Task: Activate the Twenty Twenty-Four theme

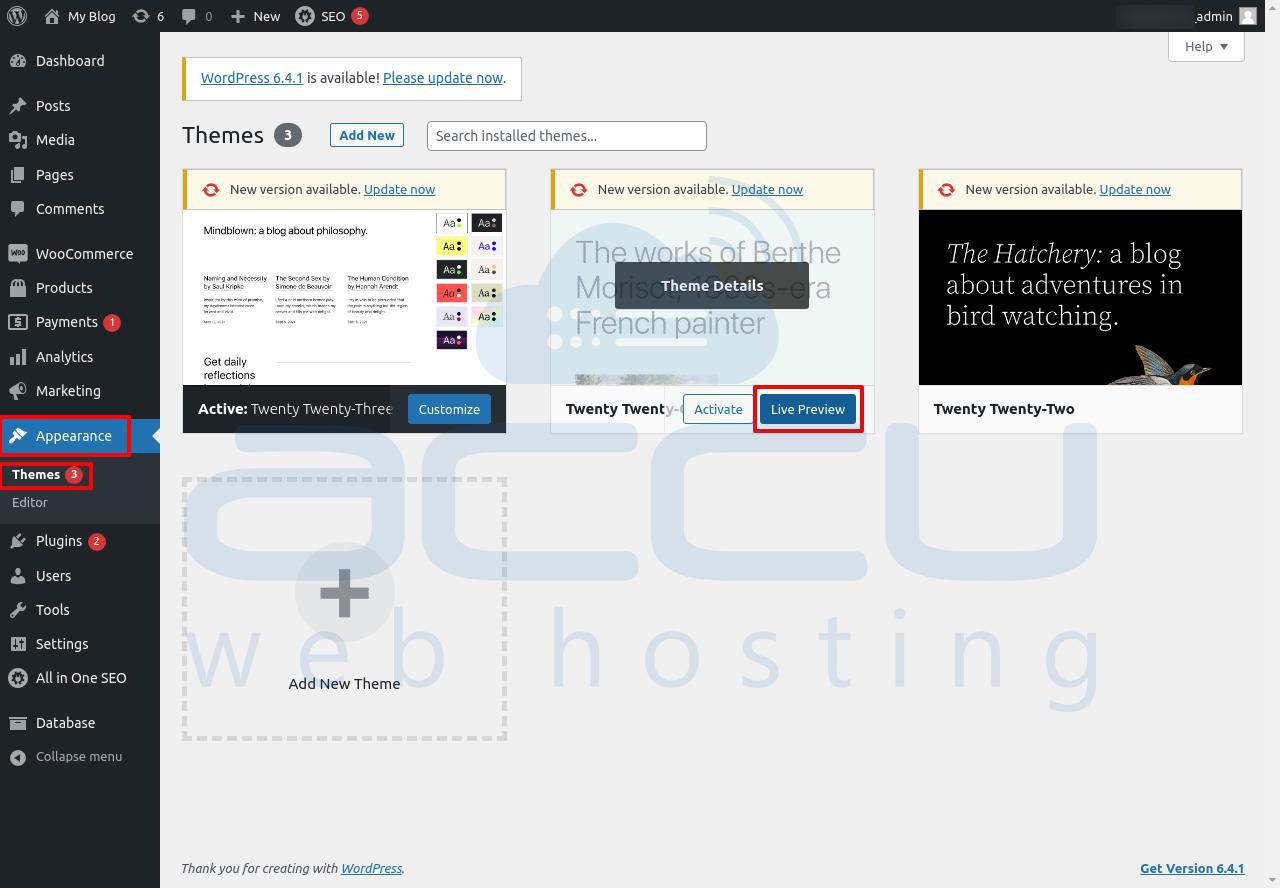Action: click(718, 409)
